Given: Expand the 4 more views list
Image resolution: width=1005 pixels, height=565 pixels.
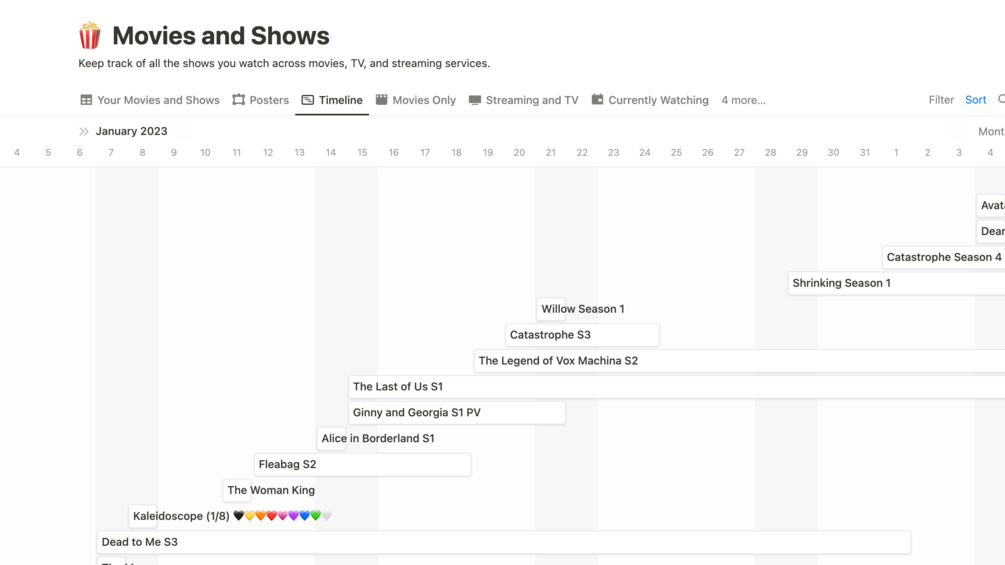Looking at the screenshot, I should pos(743,100).
